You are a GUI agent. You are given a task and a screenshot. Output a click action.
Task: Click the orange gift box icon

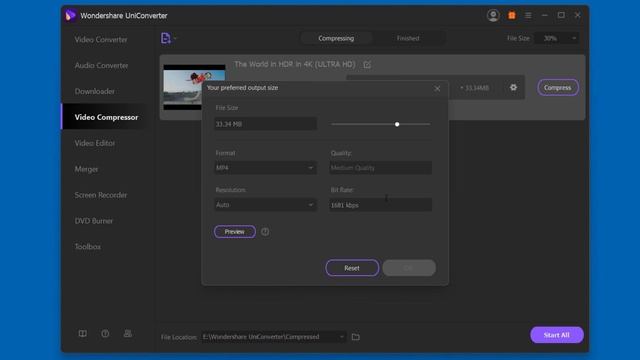[x=511, y=16]
